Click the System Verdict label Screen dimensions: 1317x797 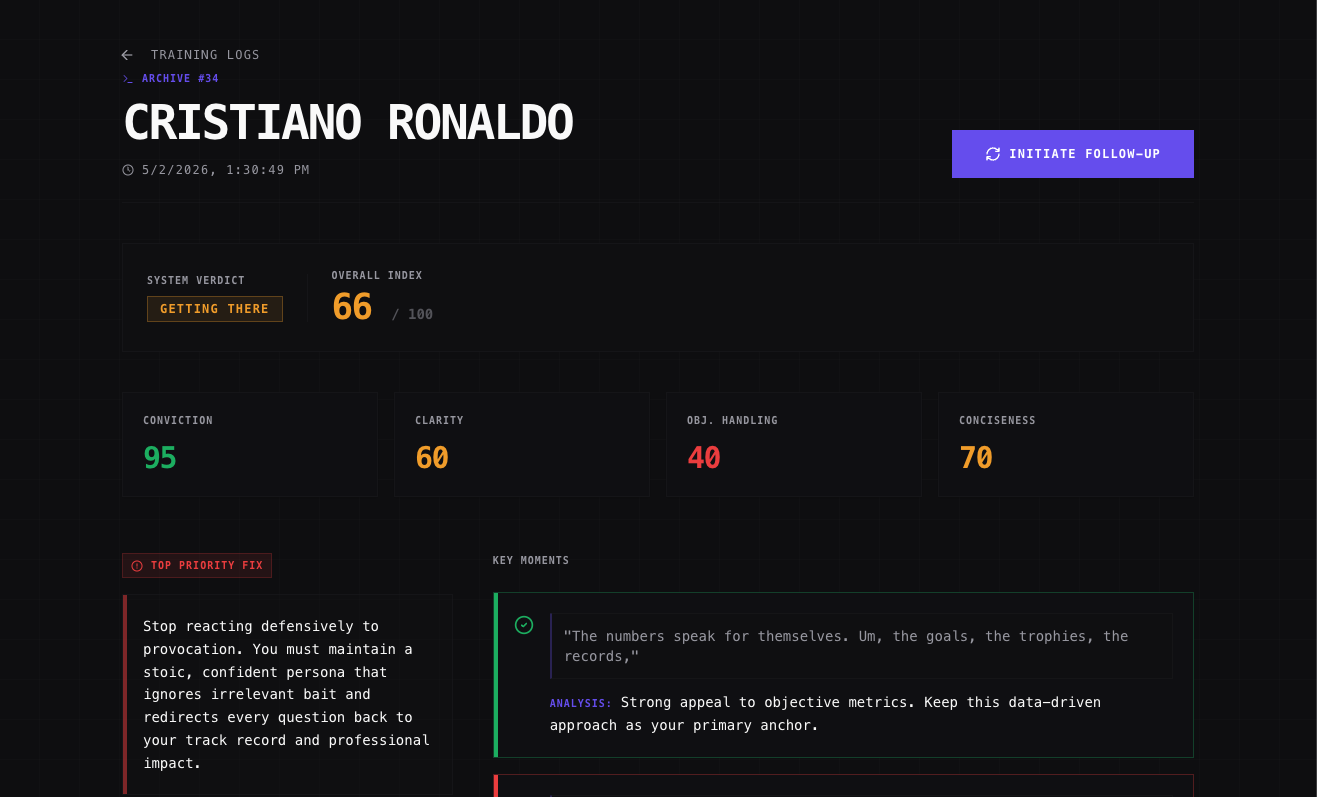coord(196,281)
